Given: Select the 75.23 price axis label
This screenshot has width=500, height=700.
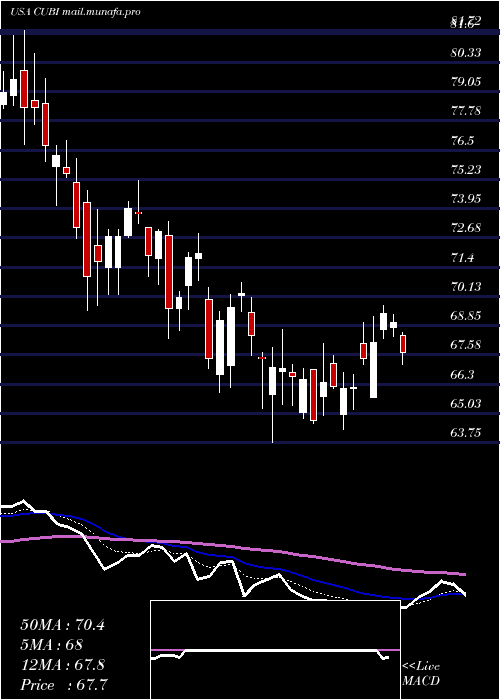Looking at the screenshot, I should click(x=466, y=170).
